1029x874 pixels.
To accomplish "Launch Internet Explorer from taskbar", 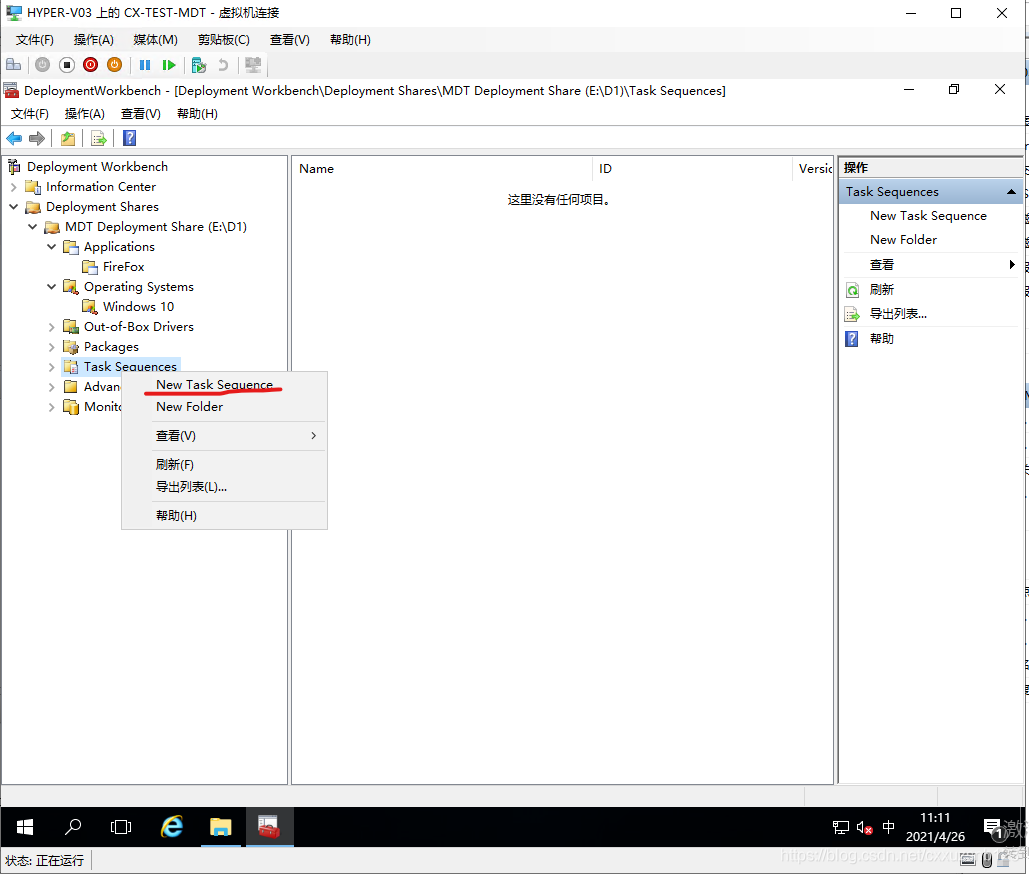I will click(172, 827).
